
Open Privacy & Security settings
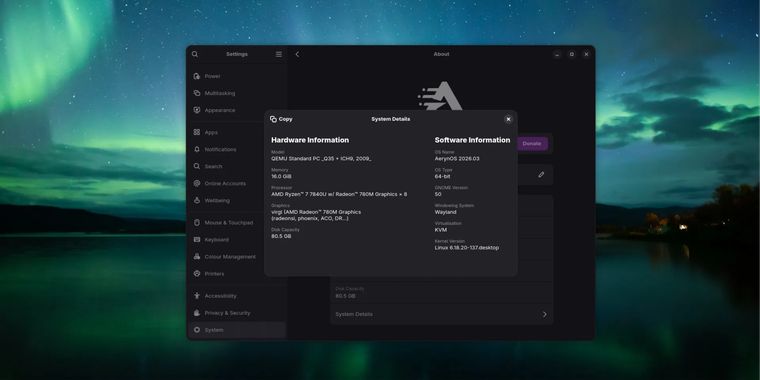pyautogui.click(x=238, y=313)
